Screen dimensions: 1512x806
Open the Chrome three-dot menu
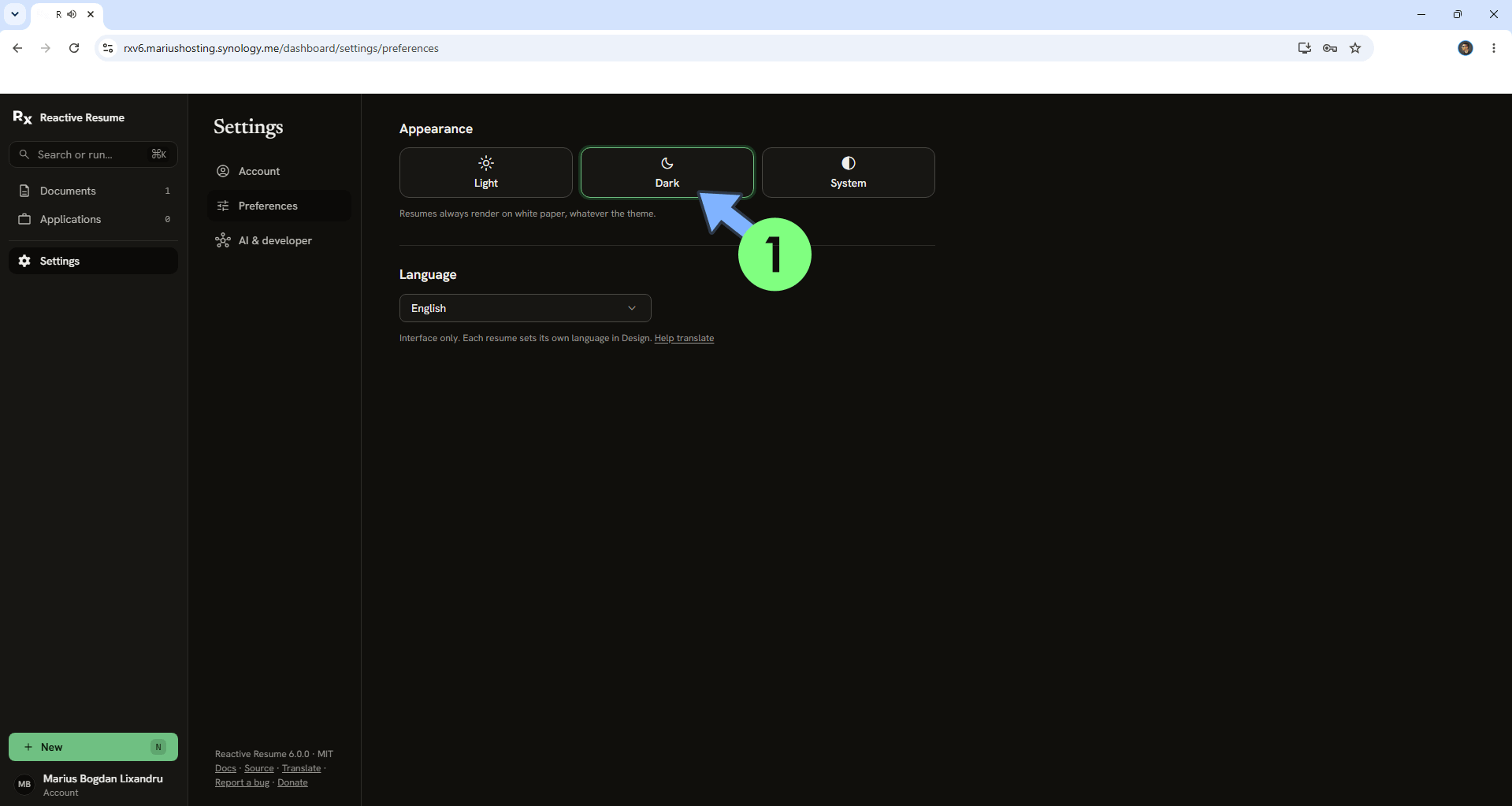point(1494,48)
